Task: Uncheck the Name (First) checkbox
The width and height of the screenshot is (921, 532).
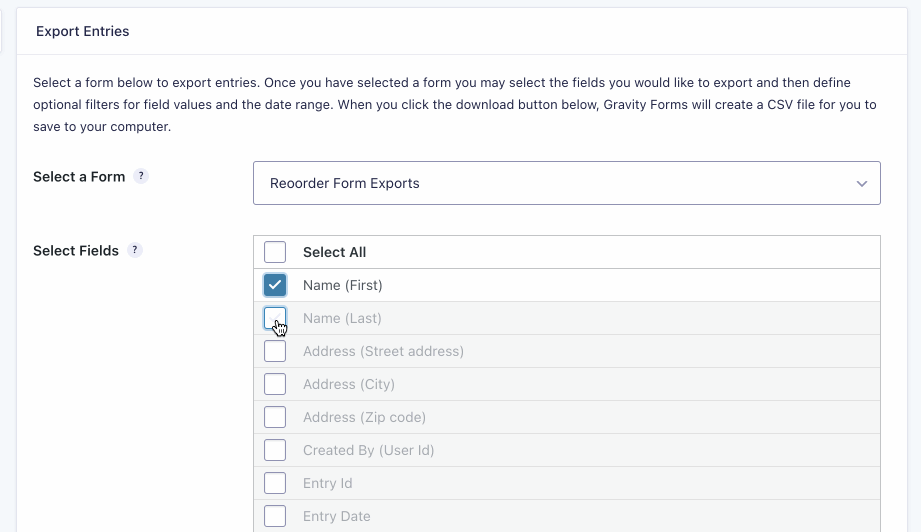Action: coord(275,286)
